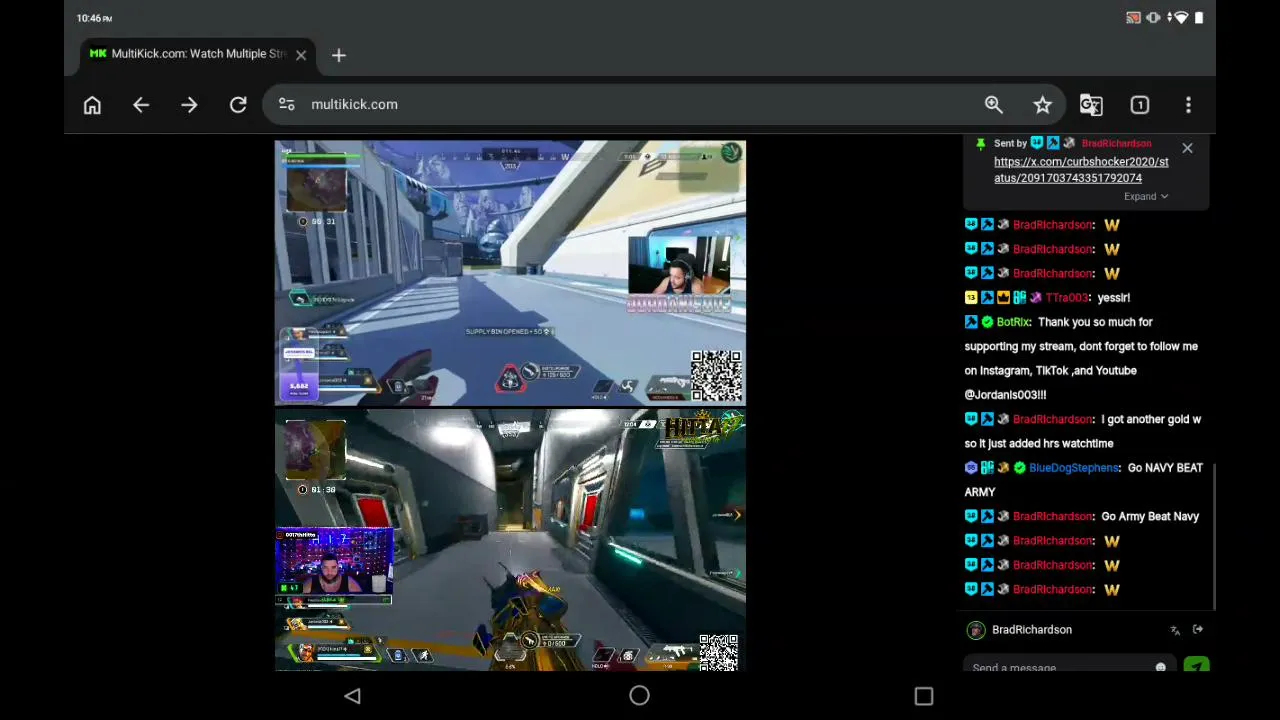Viewport: 1280px width, 720px height.
Task: Click TTra003's yellow 13 subscriber badge
Action: pos(971,298)
